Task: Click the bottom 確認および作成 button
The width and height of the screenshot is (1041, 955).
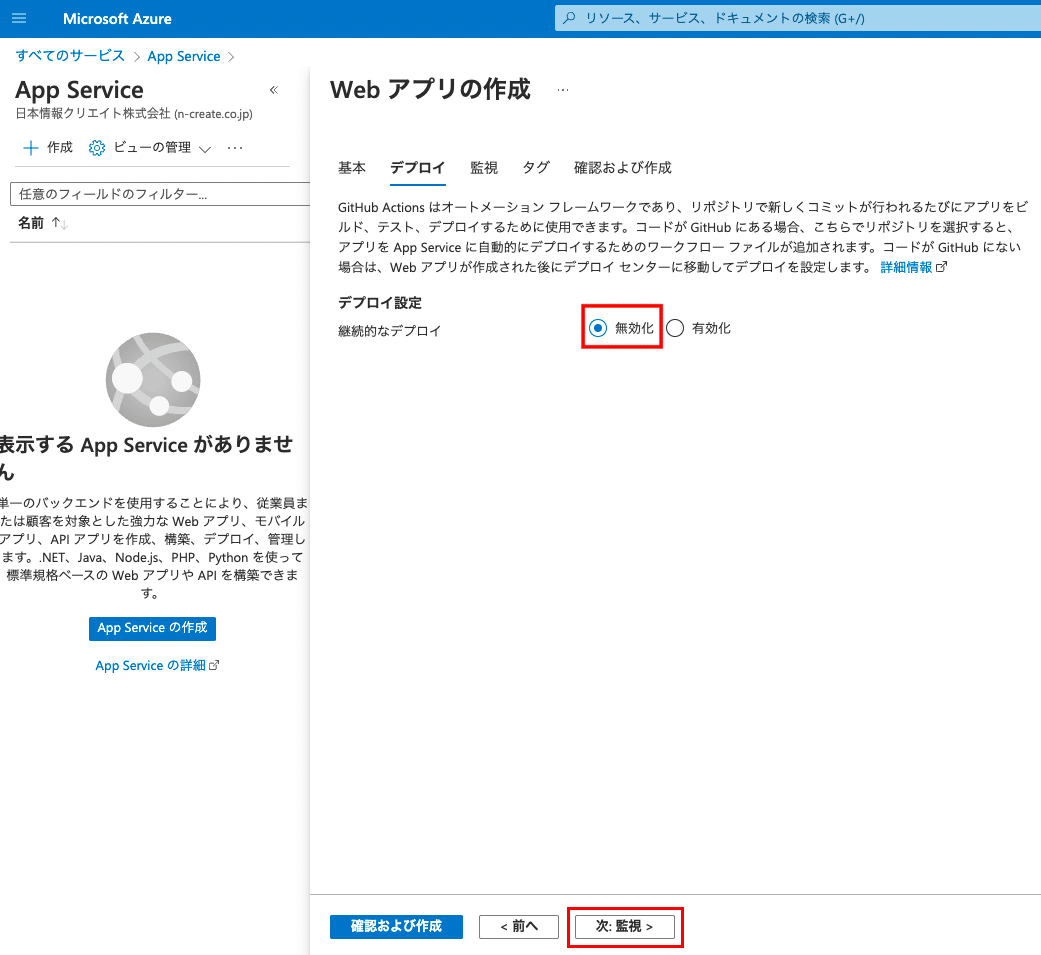Action: tap(396, 926)
